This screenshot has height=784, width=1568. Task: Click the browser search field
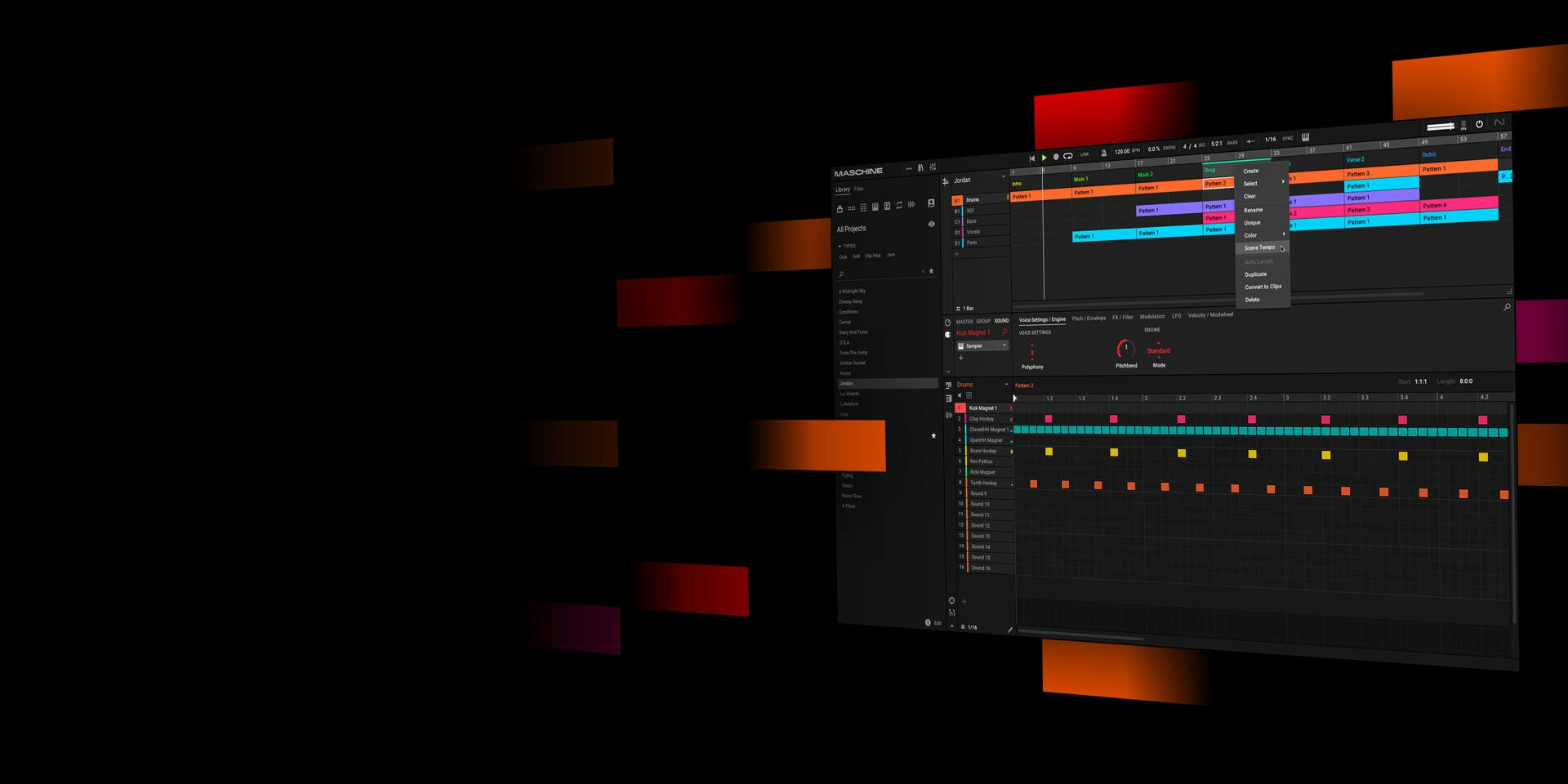coord(880,273)
